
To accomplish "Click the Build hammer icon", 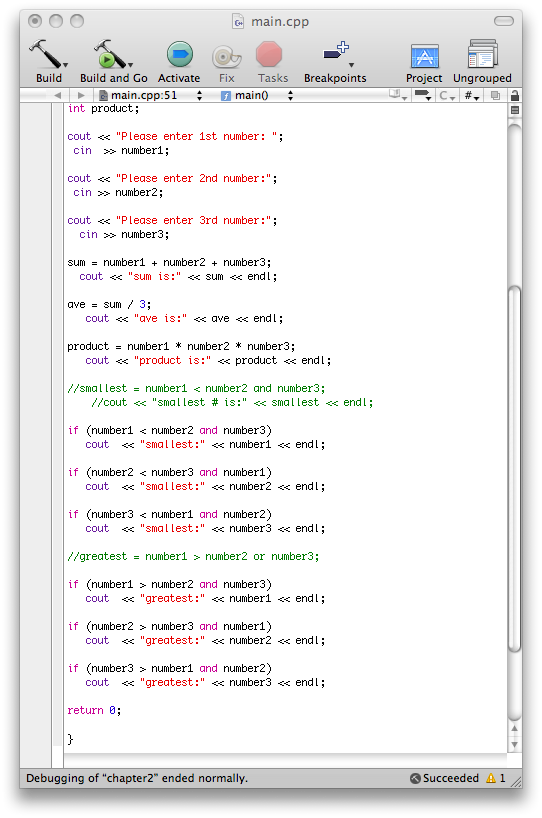I will [x=46, y=54].
